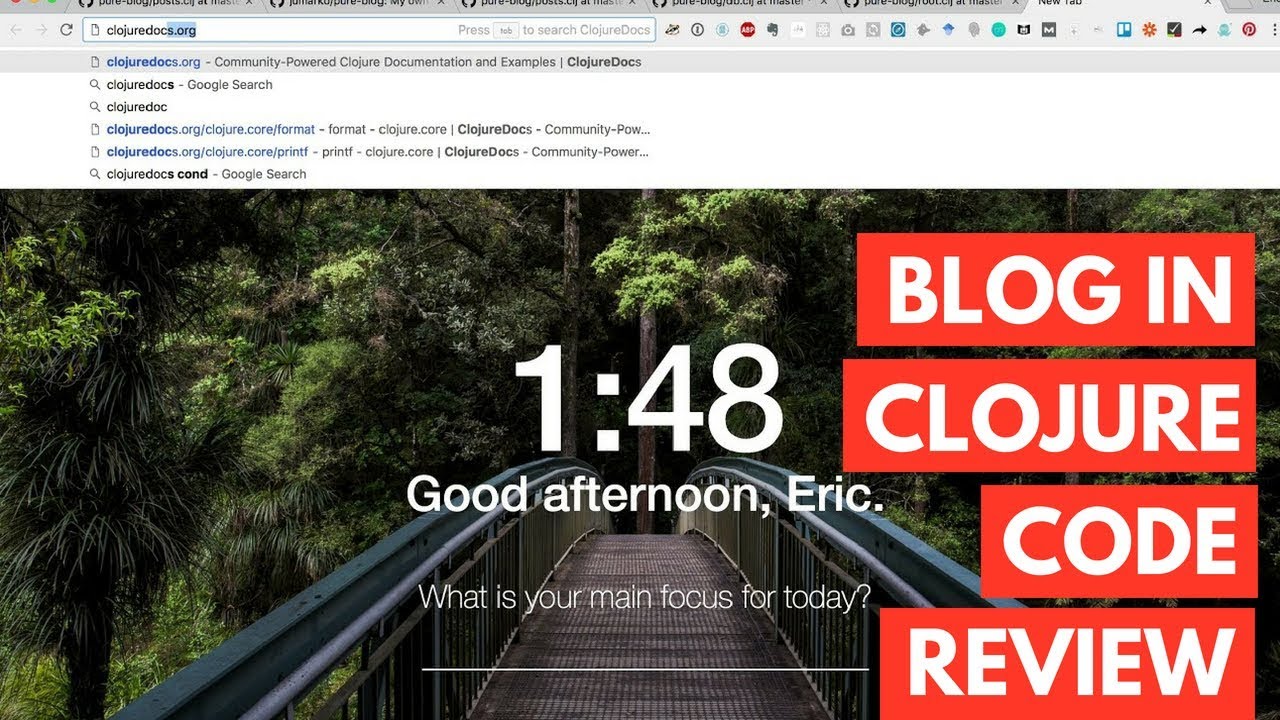Close the New Tab tab
Image resolution: width=1280 pixels, height=720 pixels.
tap(1207, 4)
